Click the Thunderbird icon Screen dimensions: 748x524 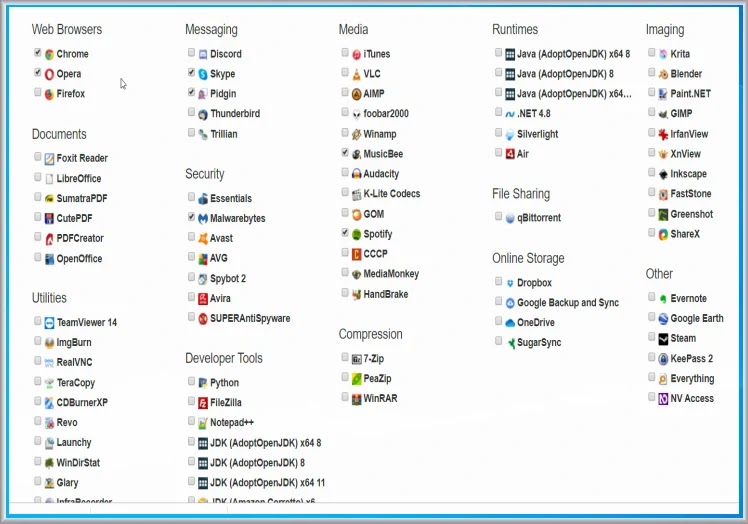pos(203,114)
